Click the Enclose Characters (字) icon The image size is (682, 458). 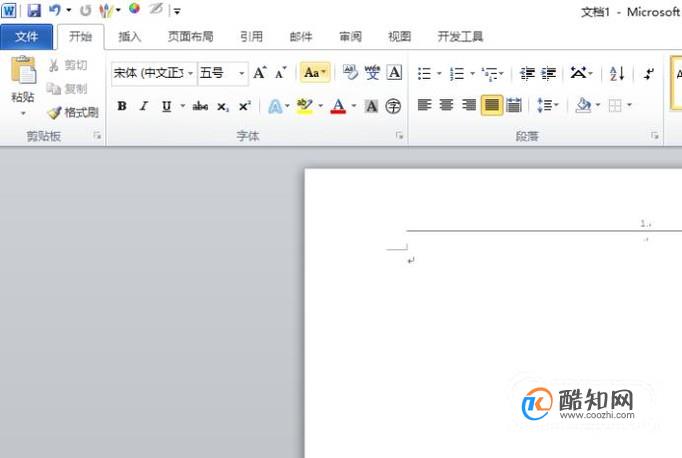(x=393, y=106)
